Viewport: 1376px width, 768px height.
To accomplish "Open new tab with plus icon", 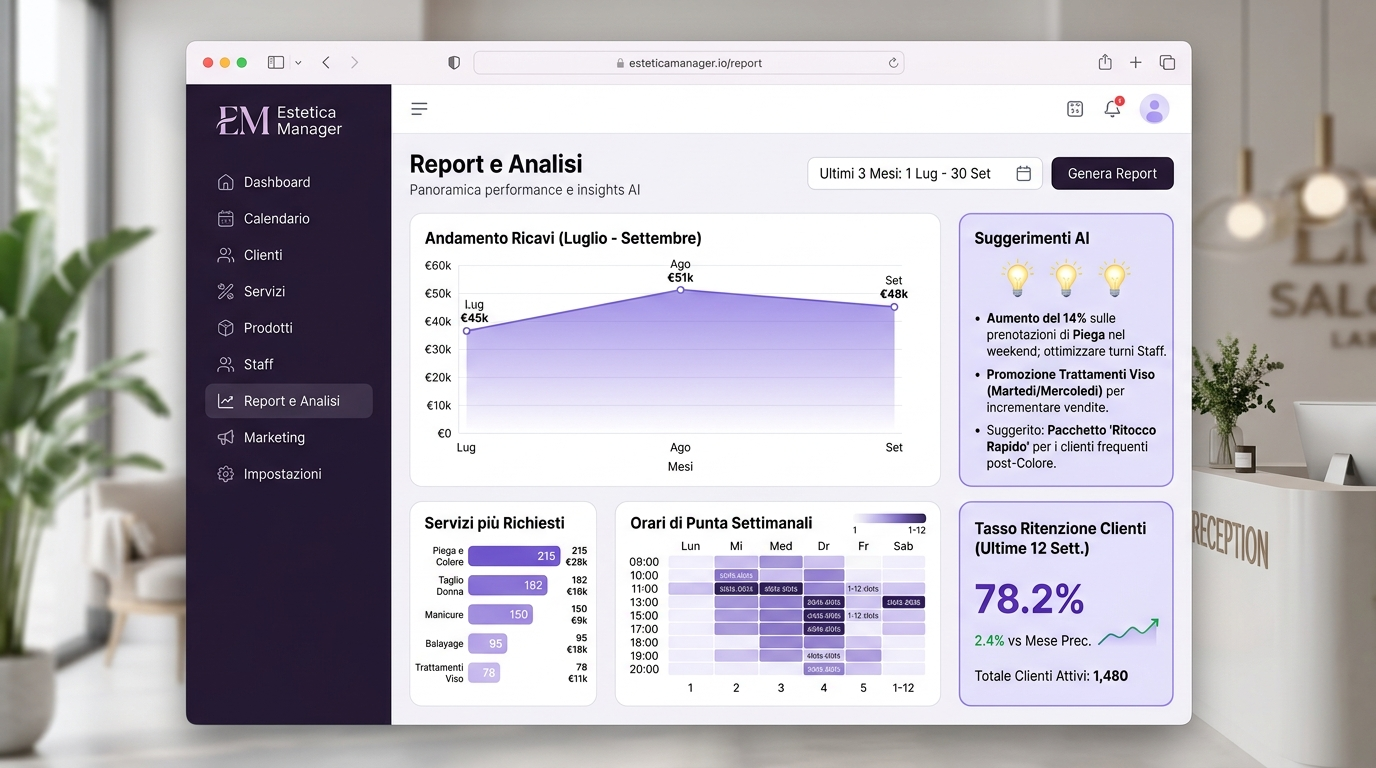I will click(1136, 62).
